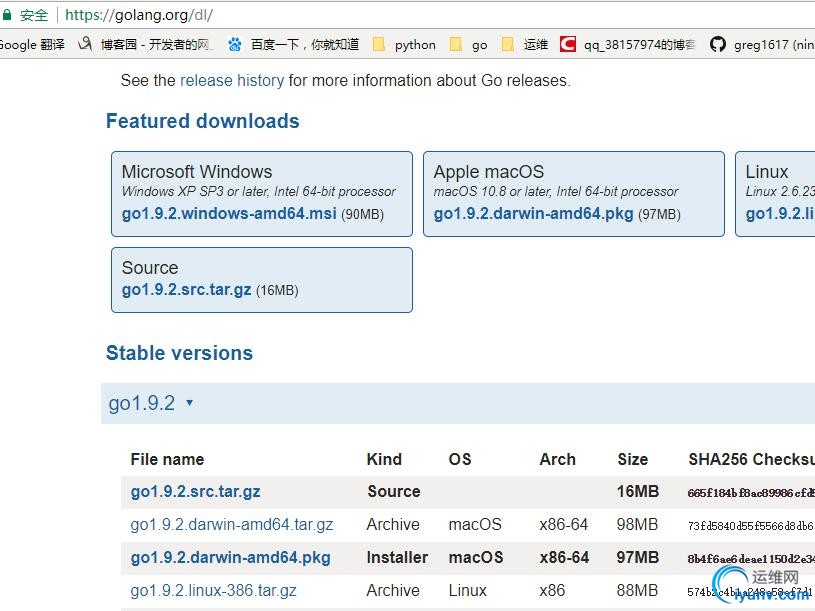The height and width of the screenshot is (611, 815).
Task: Select the Apple macOS featured download box title
Action: (x=489, y=172)
